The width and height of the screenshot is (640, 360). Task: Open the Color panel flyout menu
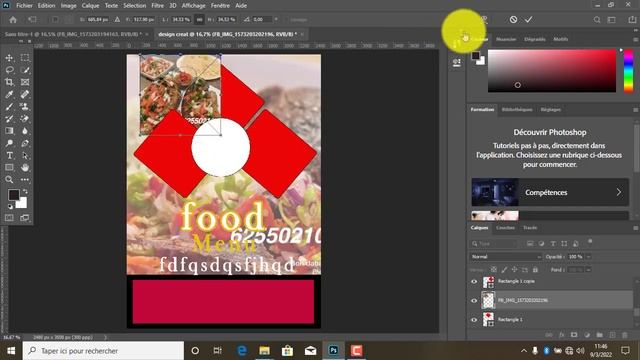pos(635,40)
